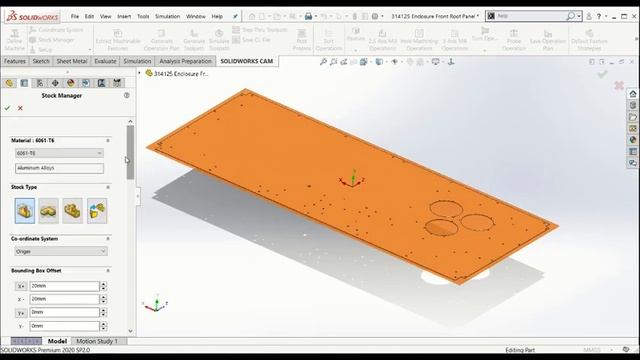Click Zoom to Fit in view toolbar
The image size is (640, 360).
click(x=323, y=62)
